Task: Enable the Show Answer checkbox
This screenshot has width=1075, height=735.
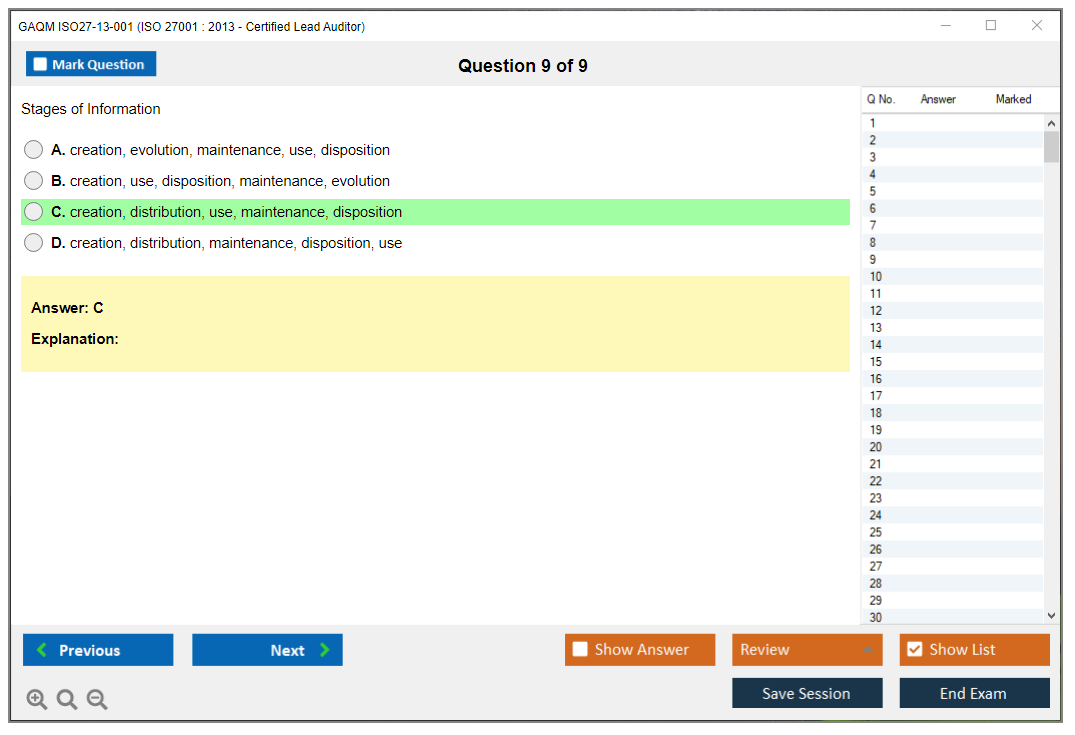Action: (580, 650)
